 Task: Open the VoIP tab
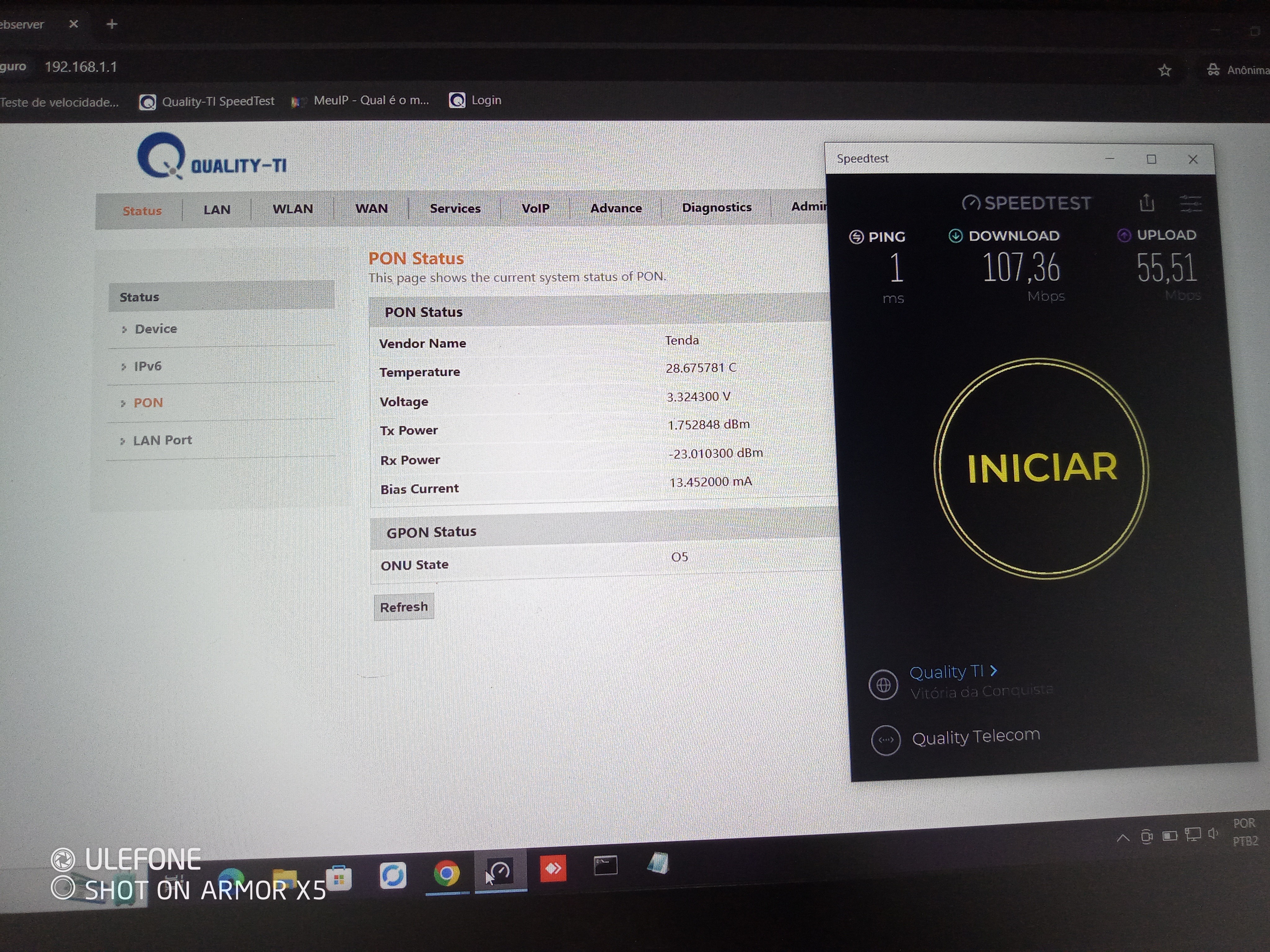pos(535,208)
